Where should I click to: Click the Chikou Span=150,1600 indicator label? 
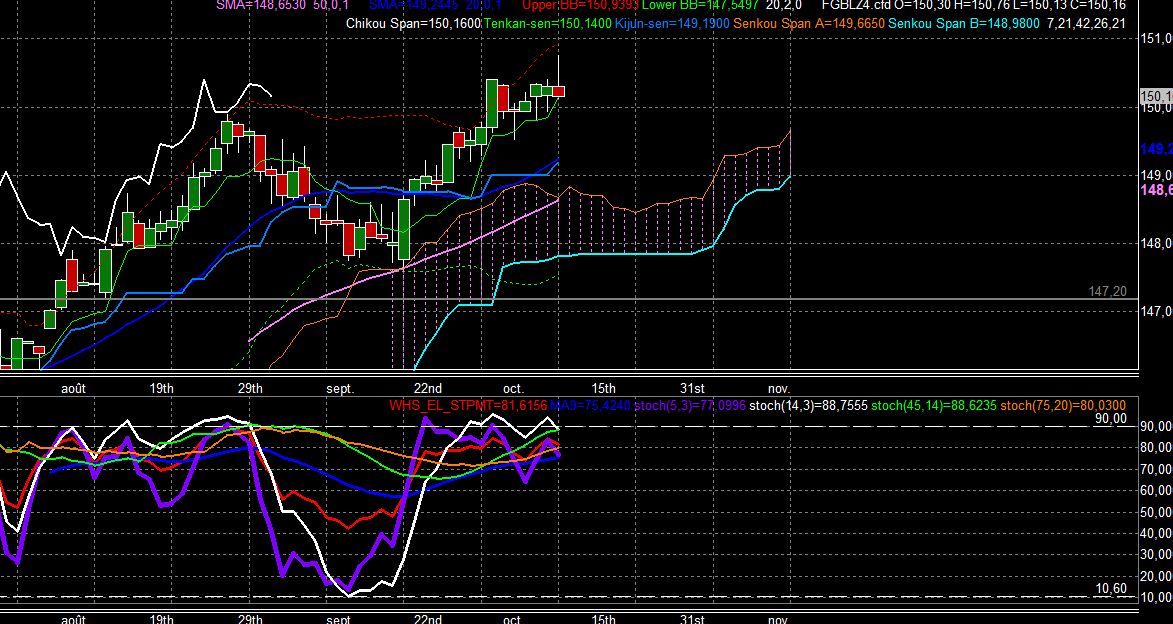pos(414,24)
